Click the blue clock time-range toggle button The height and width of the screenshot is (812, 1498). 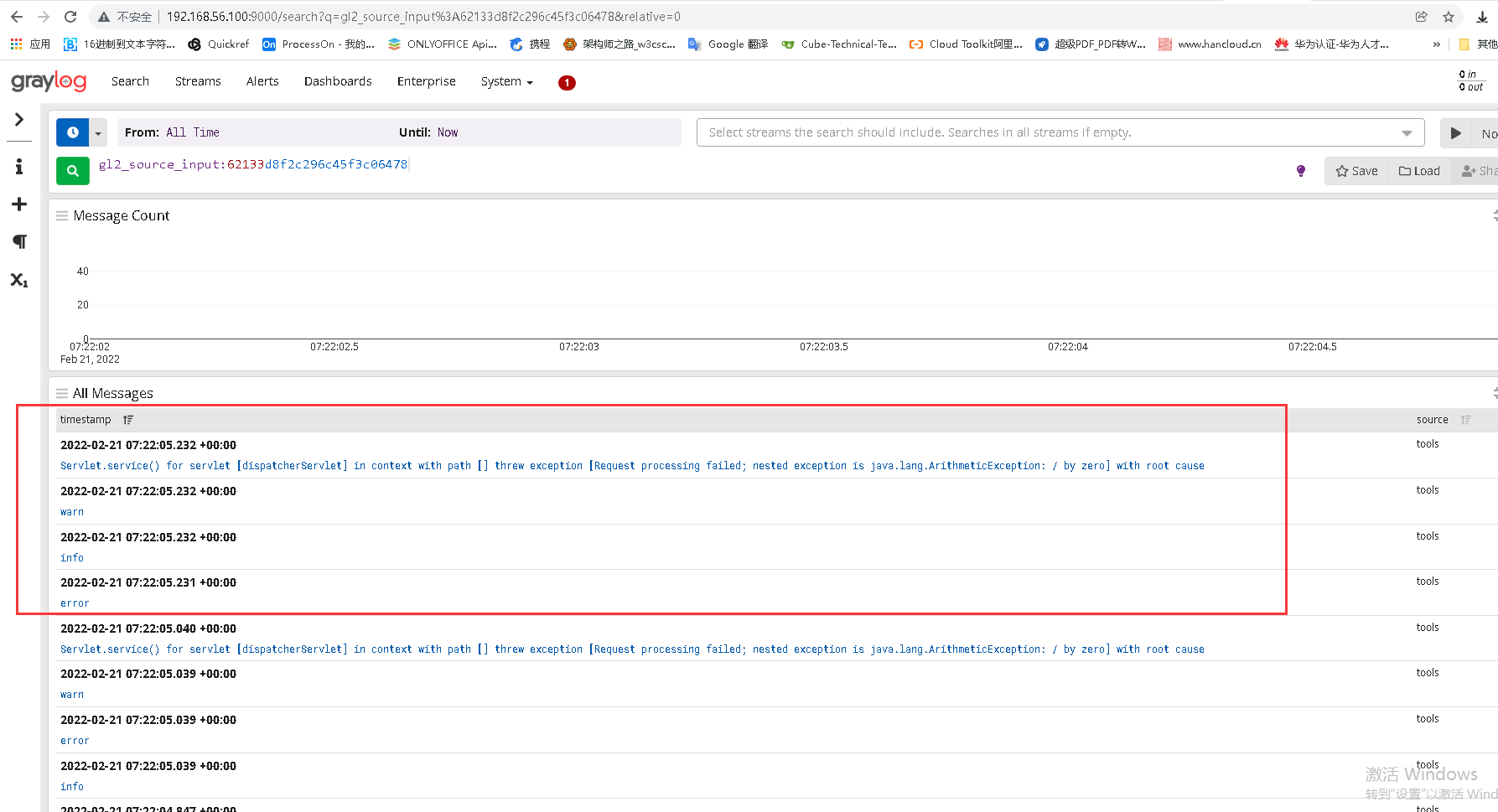click(x=72, y=132)
